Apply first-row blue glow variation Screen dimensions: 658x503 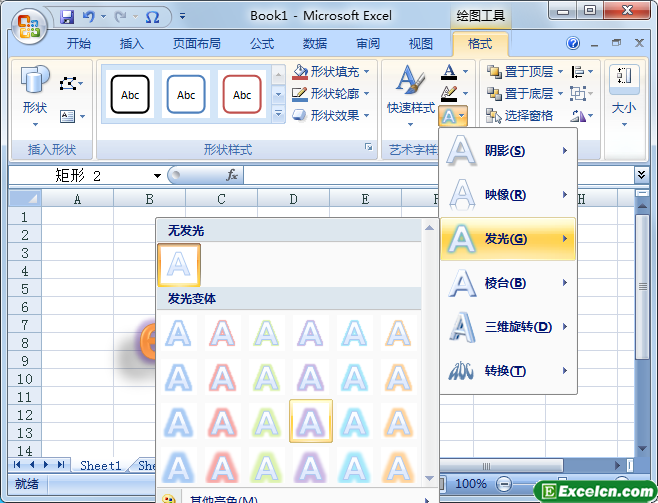[x=179, y=333]
